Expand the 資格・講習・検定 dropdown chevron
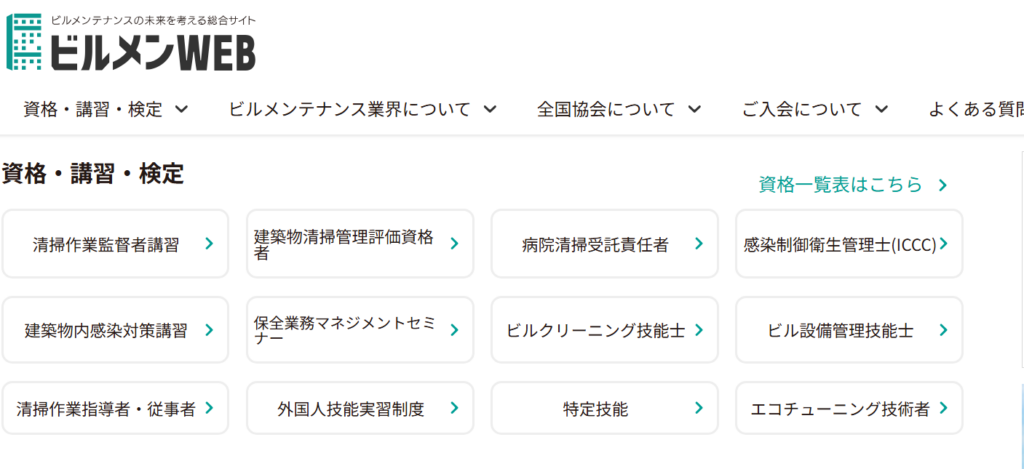Image resolution: width=1024 pixels, height=469 pixels. point(181,109)
